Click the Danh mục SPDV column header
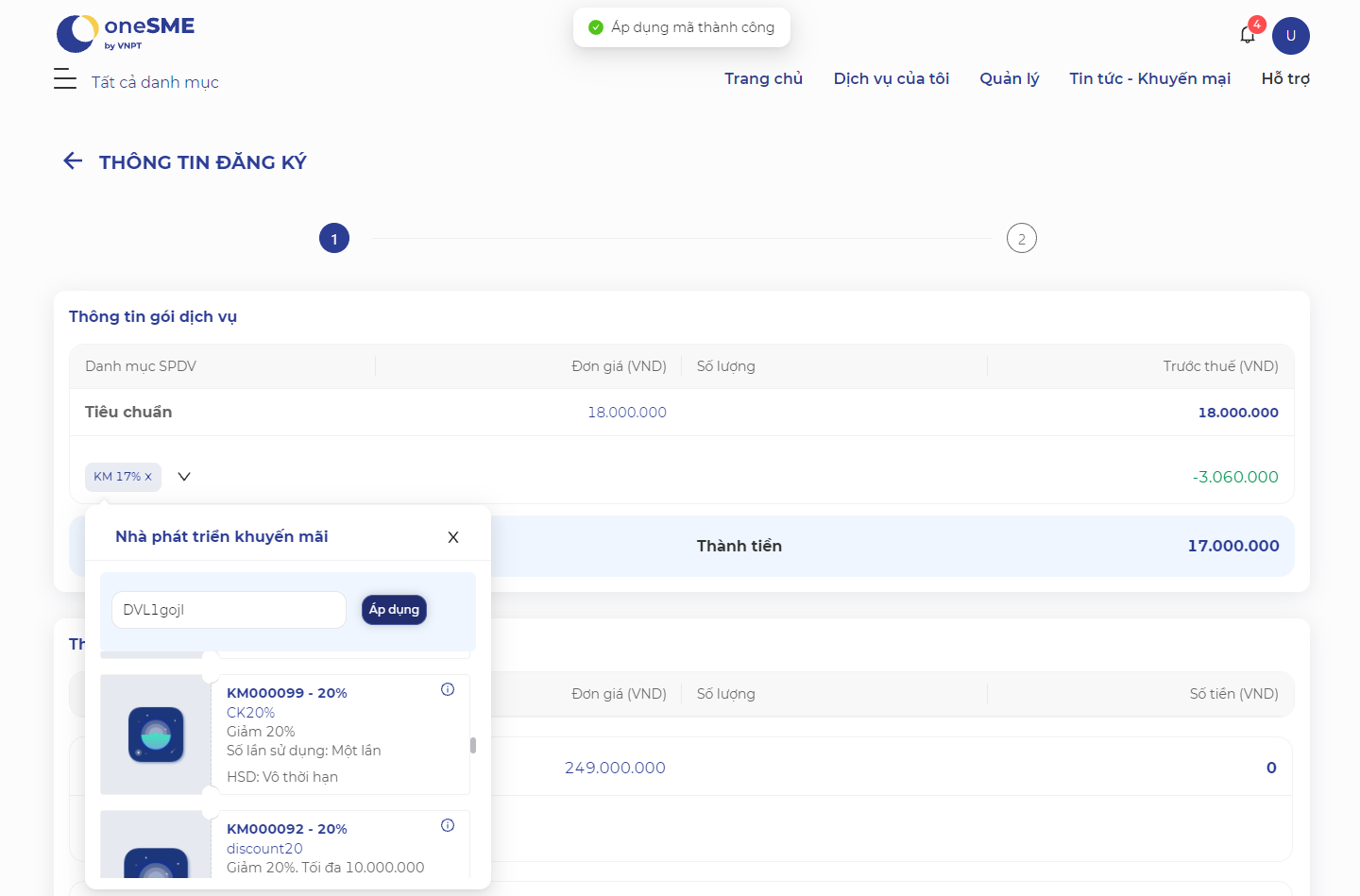 point(141,366)
